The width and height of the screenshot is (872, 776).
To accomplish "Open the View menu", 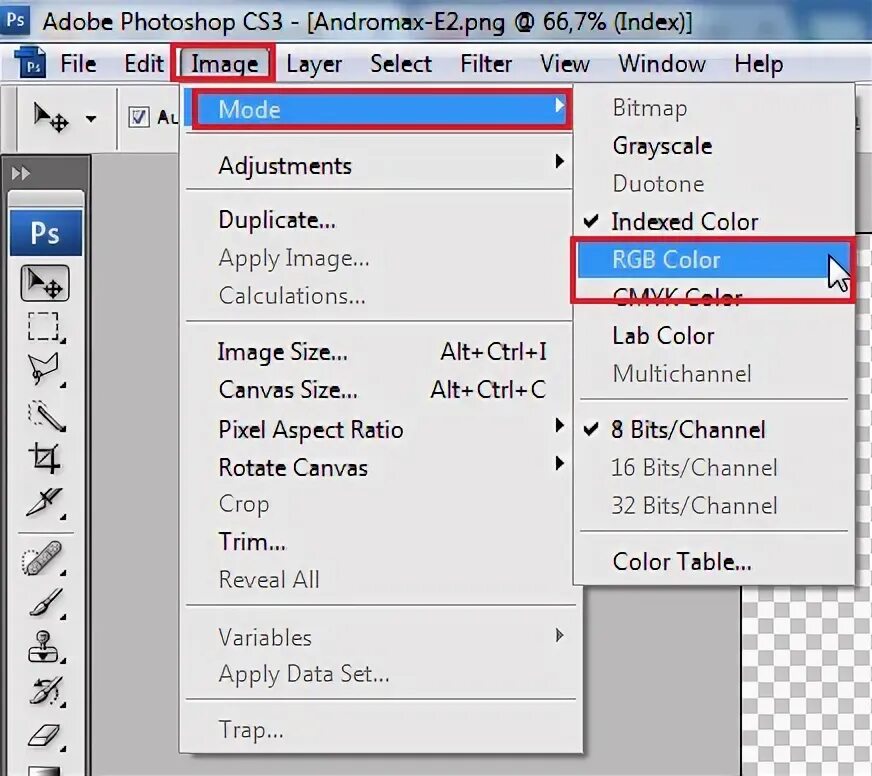I will point(564,63).
